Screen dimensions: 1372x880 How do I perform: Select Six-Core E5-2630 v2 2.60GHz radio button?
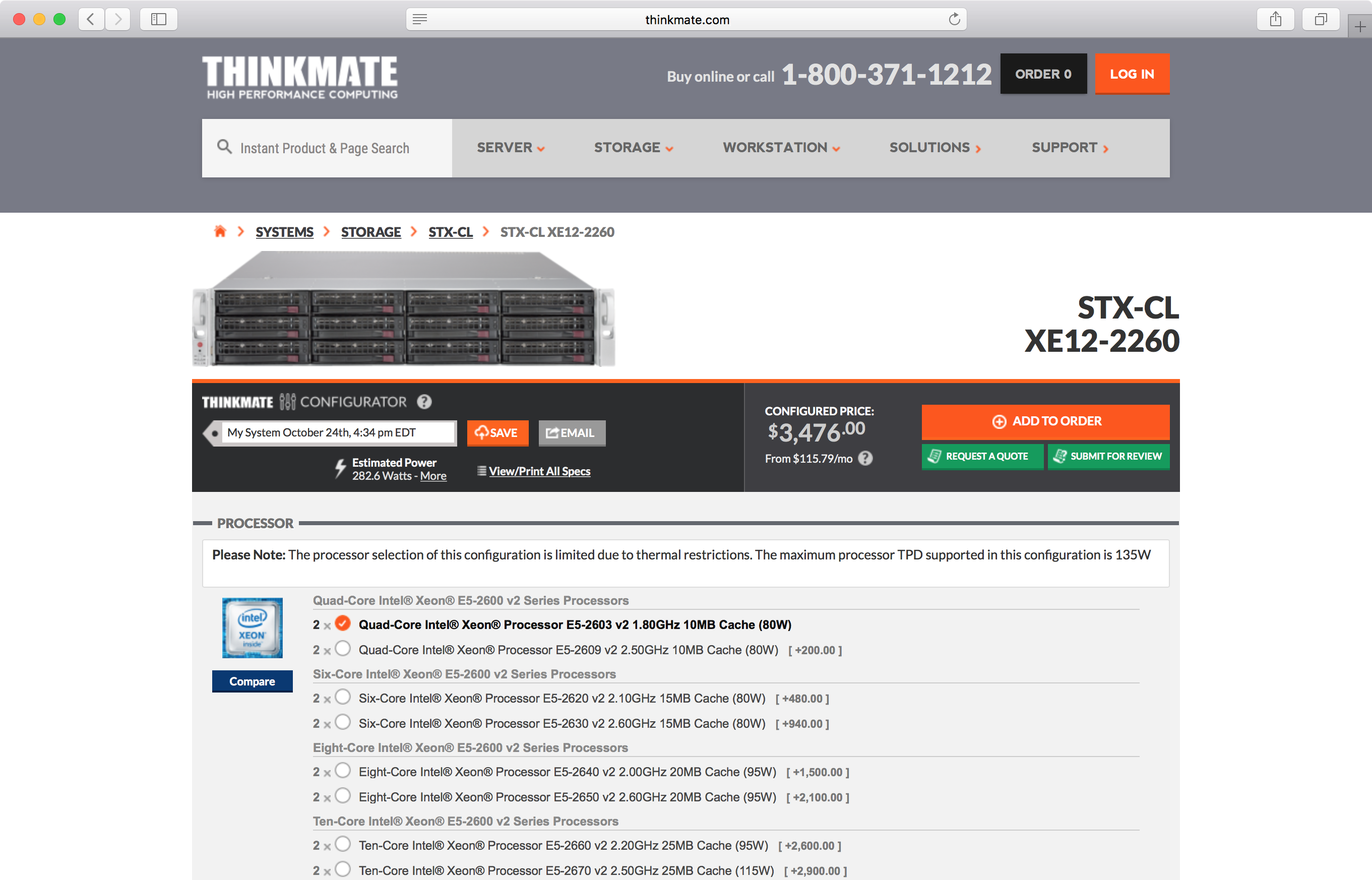click(343, 723)
